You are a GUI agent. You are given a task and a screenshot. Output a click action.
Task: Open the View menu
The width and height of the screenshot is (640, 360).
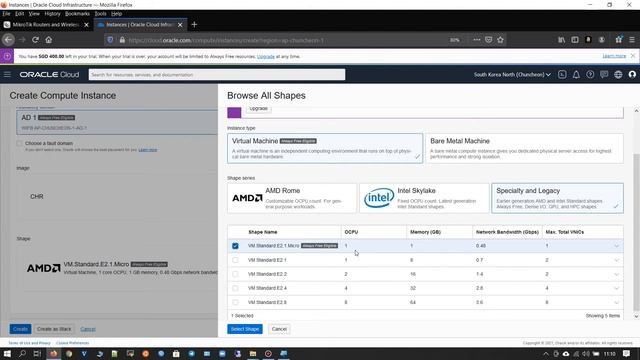[34, 13]
